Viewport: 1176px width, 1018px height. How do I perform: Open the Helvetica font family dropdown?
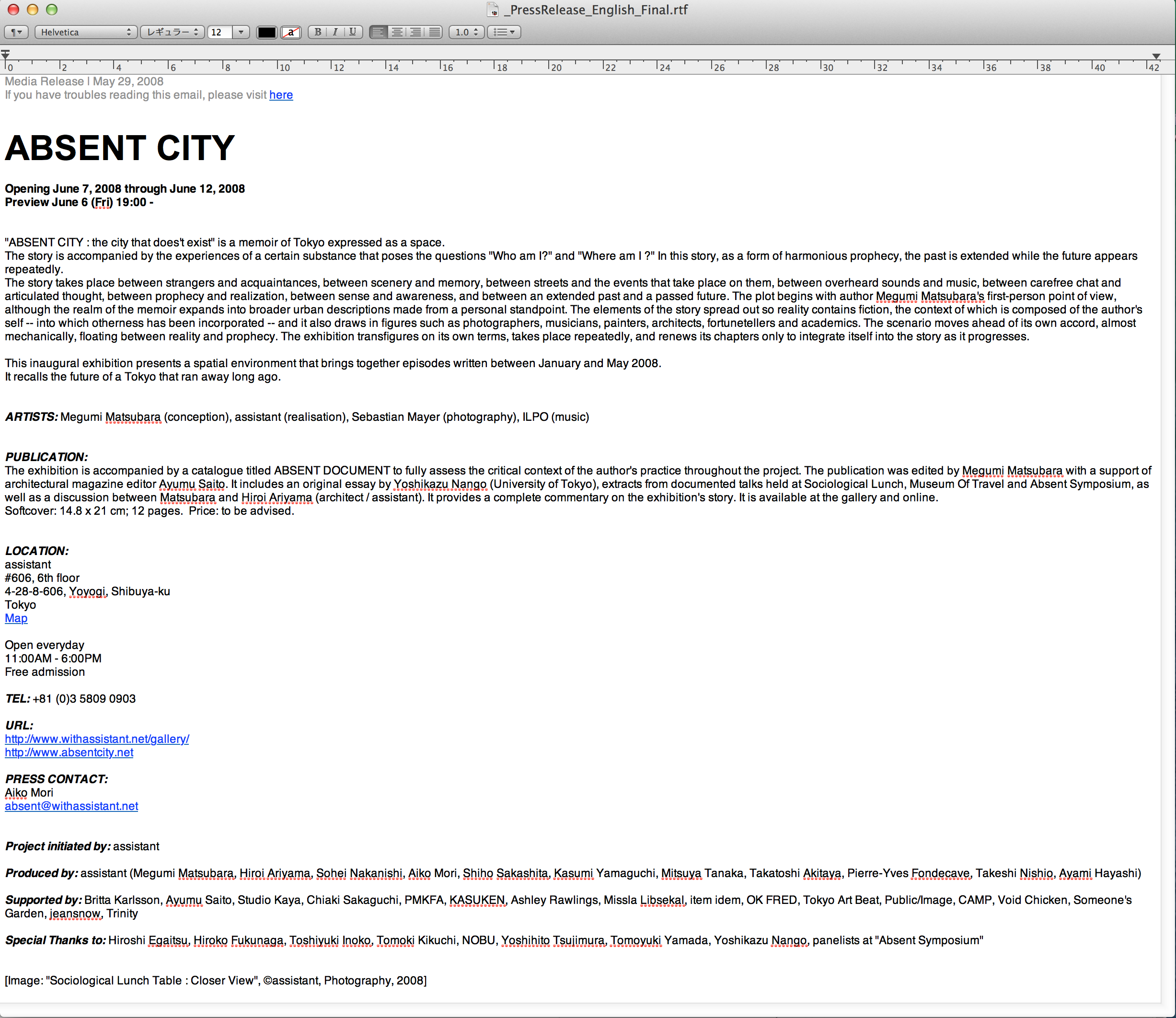click(86, 33)
